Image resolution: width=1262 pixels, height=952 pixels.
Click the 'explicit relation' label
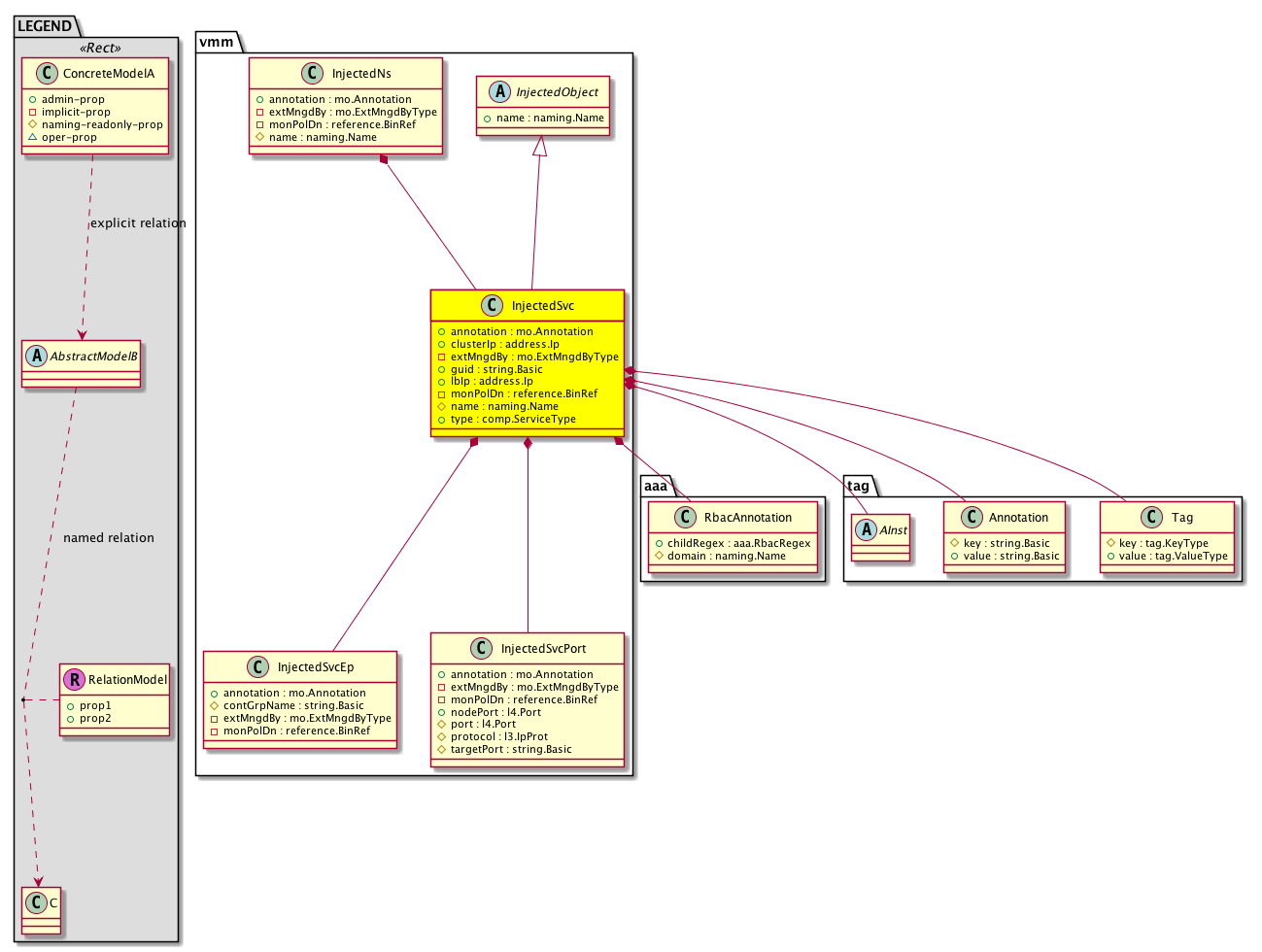click(x=138, y=223)
